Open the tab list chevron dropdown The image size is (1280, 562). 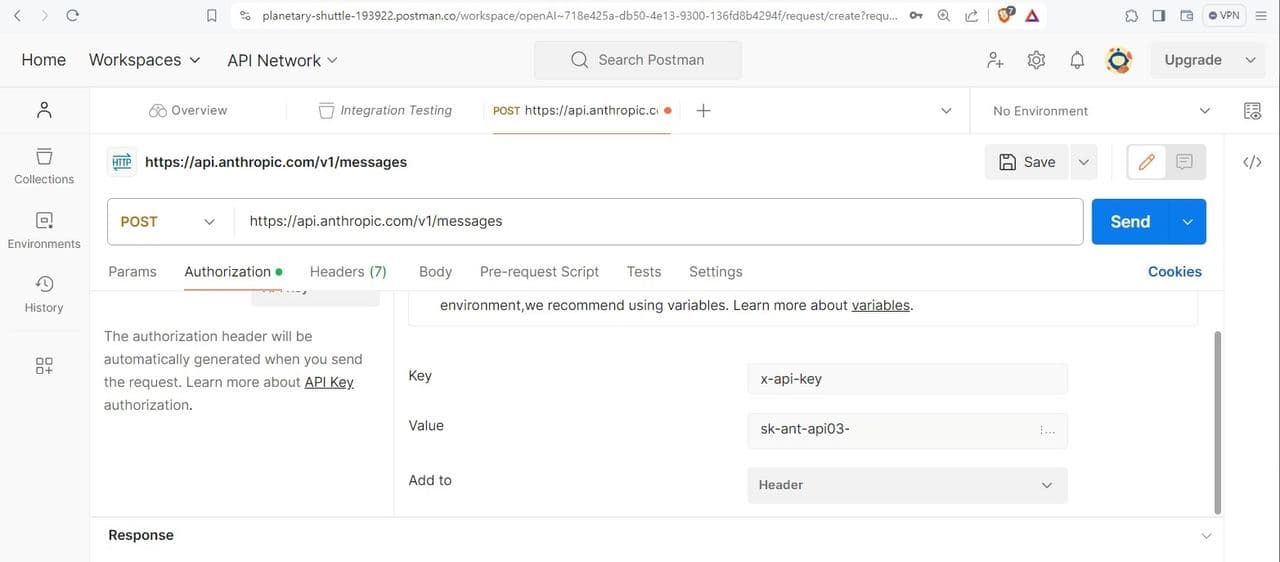pos(946,111)
